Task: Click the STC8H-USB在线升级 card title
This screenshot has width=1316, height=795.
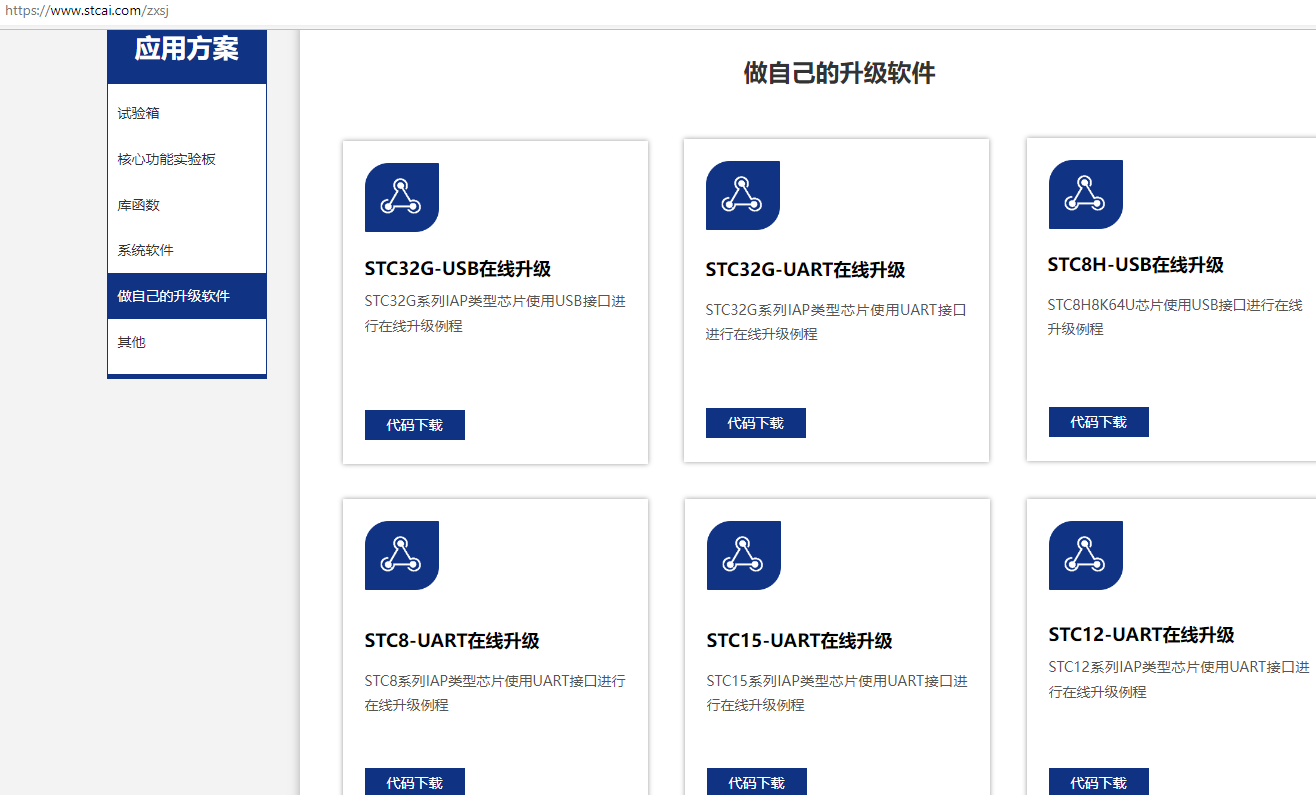Action: click(1136, 265)
